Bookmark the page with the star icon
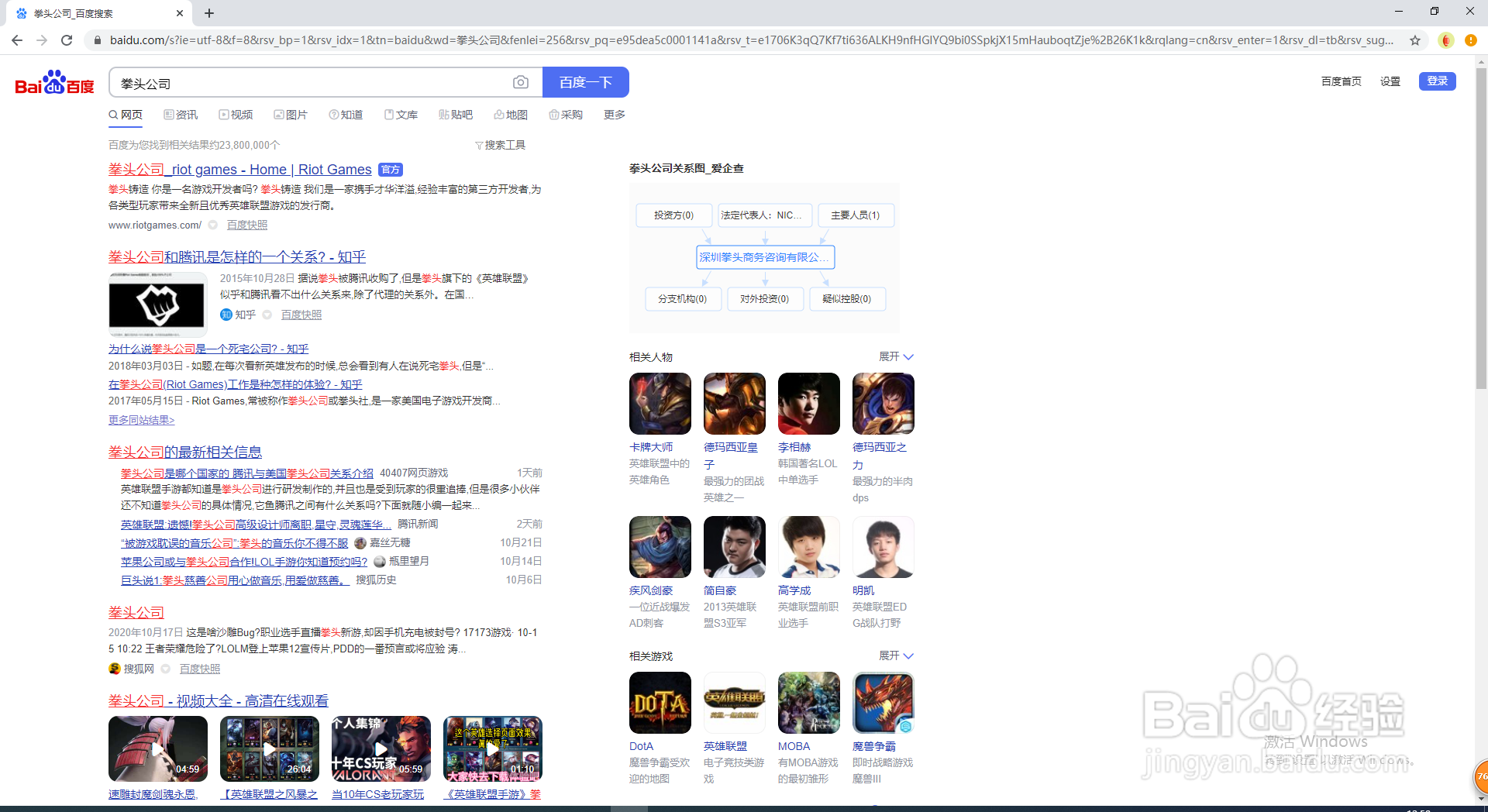This screenshot has width=1488, height=812. [1416, 40]
